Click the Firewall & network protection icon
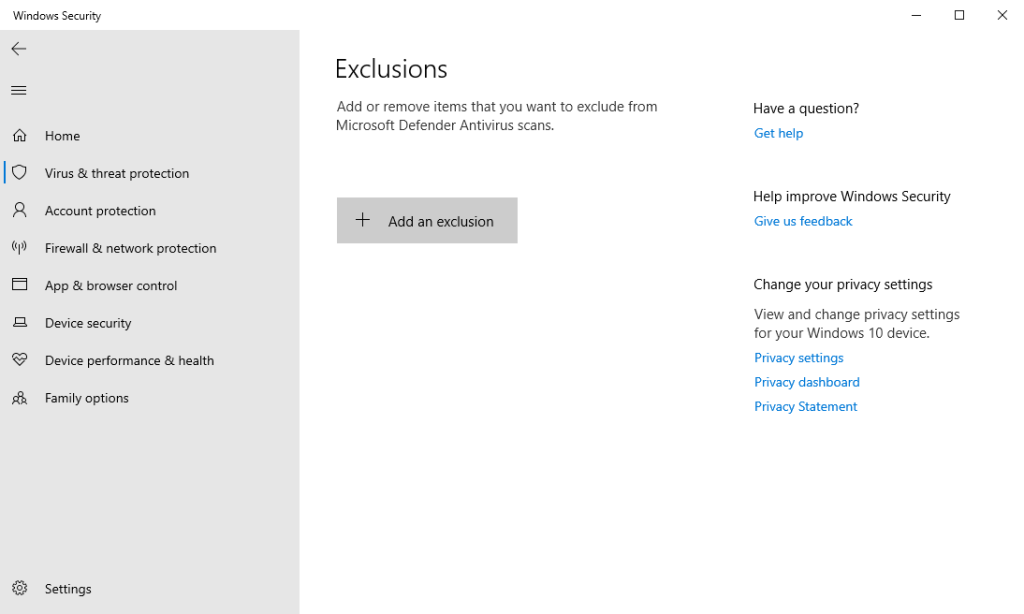 (x=20, y=248)
